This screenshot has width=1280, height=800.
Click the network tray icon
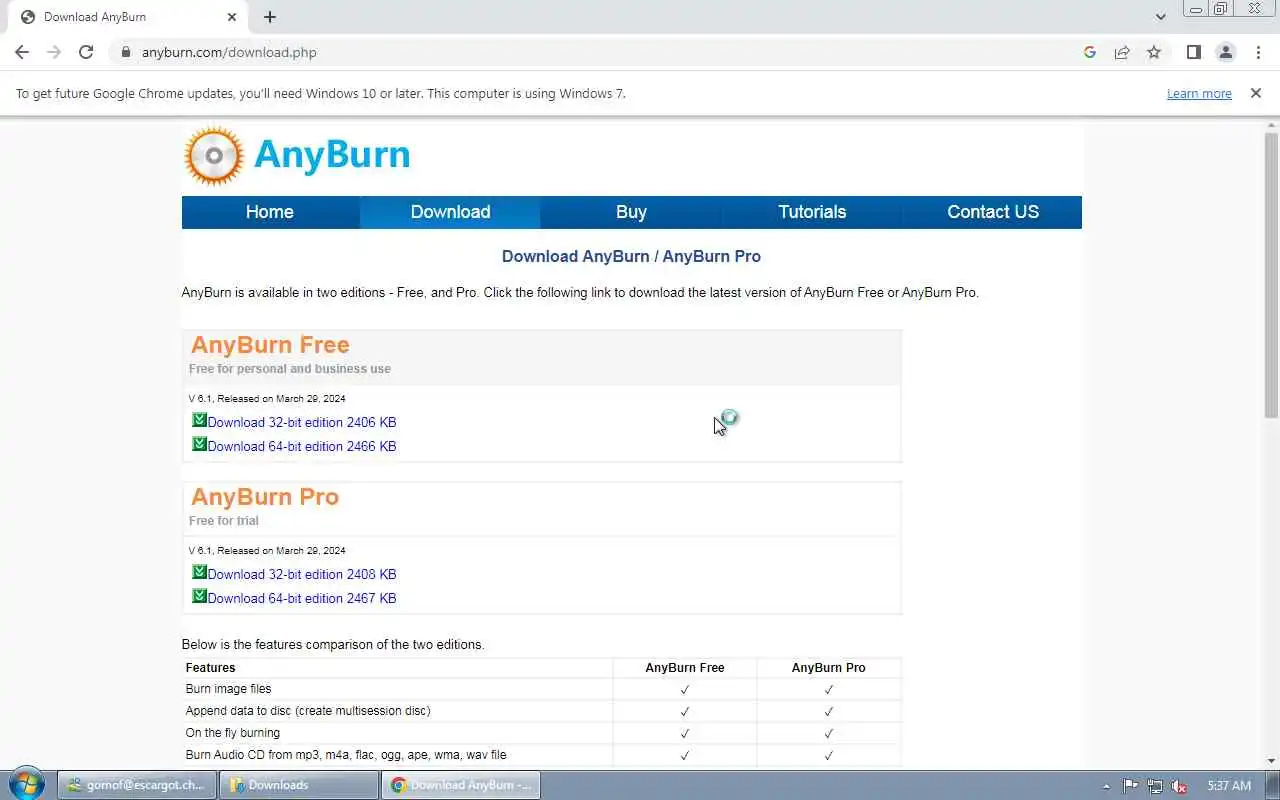1155,786
